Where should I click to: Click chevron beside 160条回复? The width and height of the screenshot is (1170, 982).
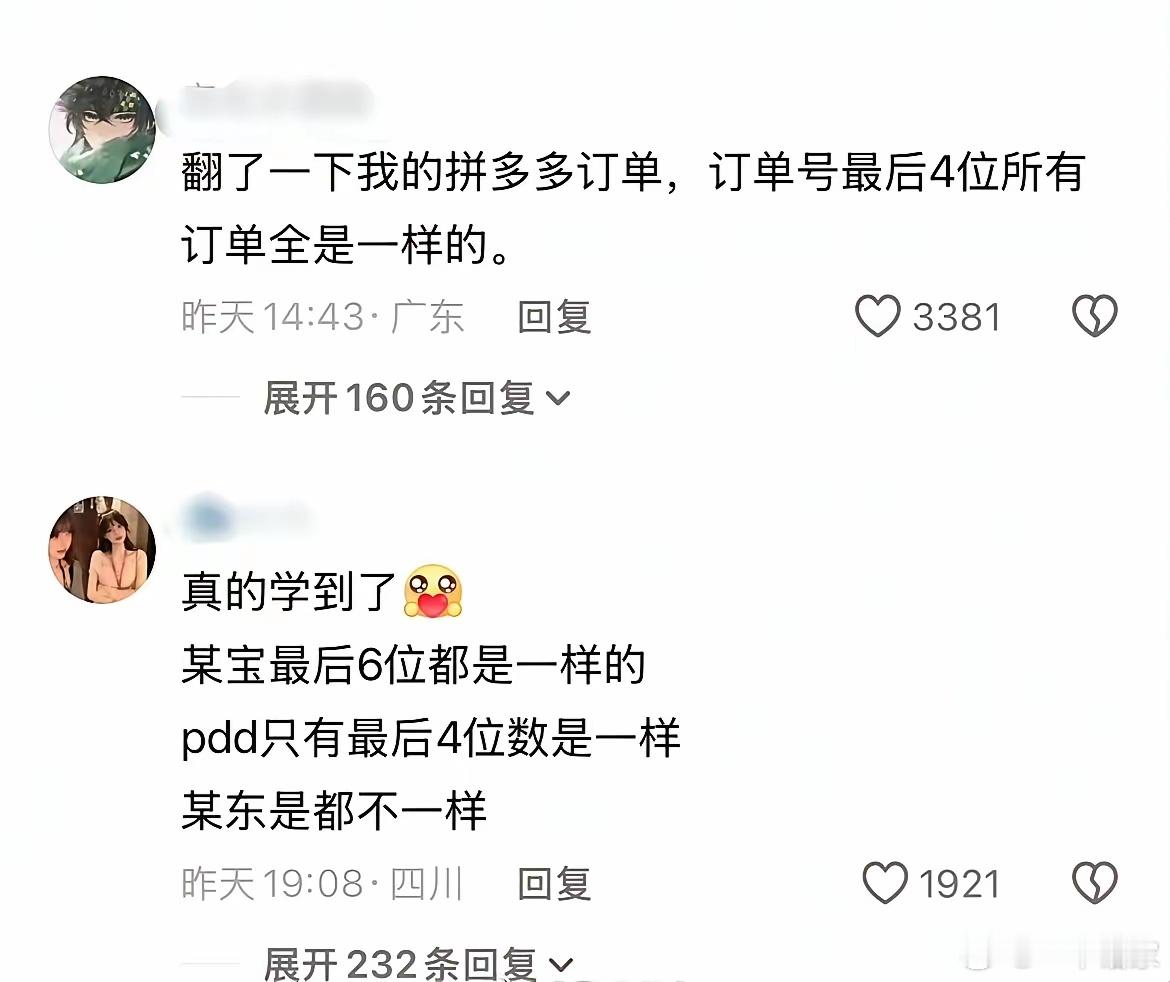(558, 398)
